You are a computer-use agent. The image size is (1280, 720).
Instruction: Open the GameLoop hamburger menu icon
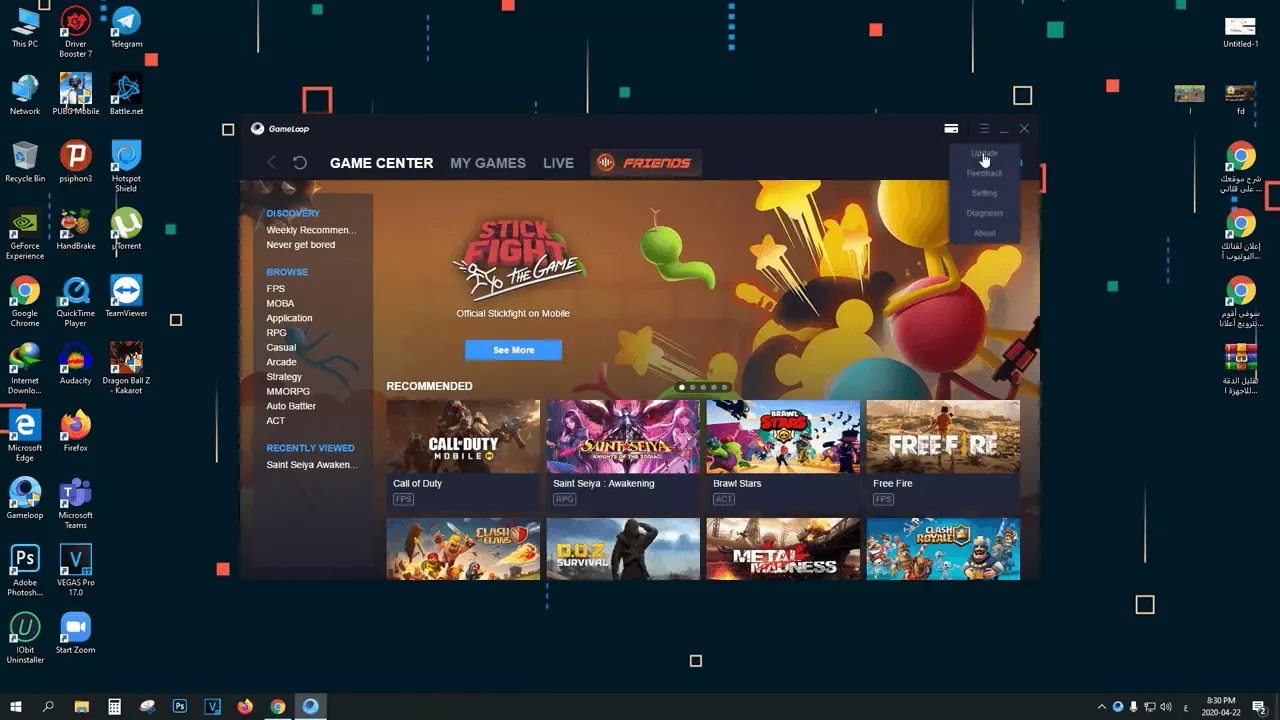984,128
